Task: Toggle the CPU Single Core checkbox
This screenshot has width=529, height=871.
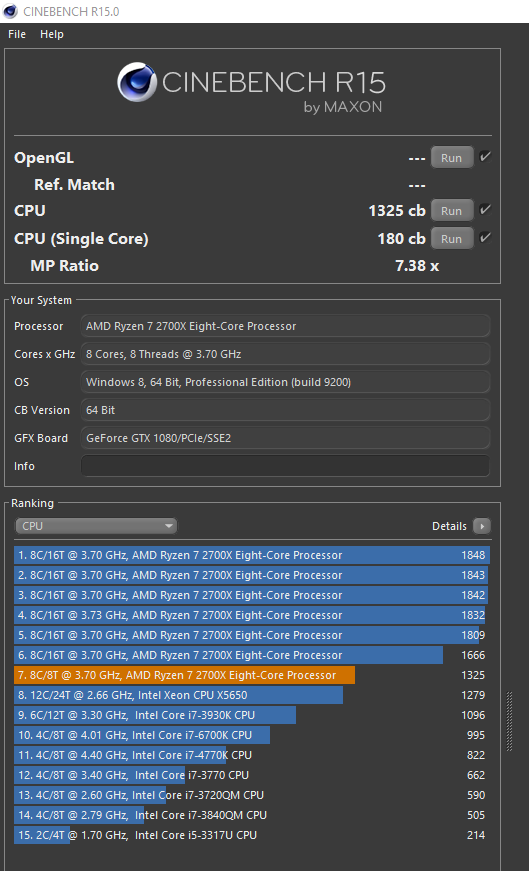Action: (x=485, y=238)
